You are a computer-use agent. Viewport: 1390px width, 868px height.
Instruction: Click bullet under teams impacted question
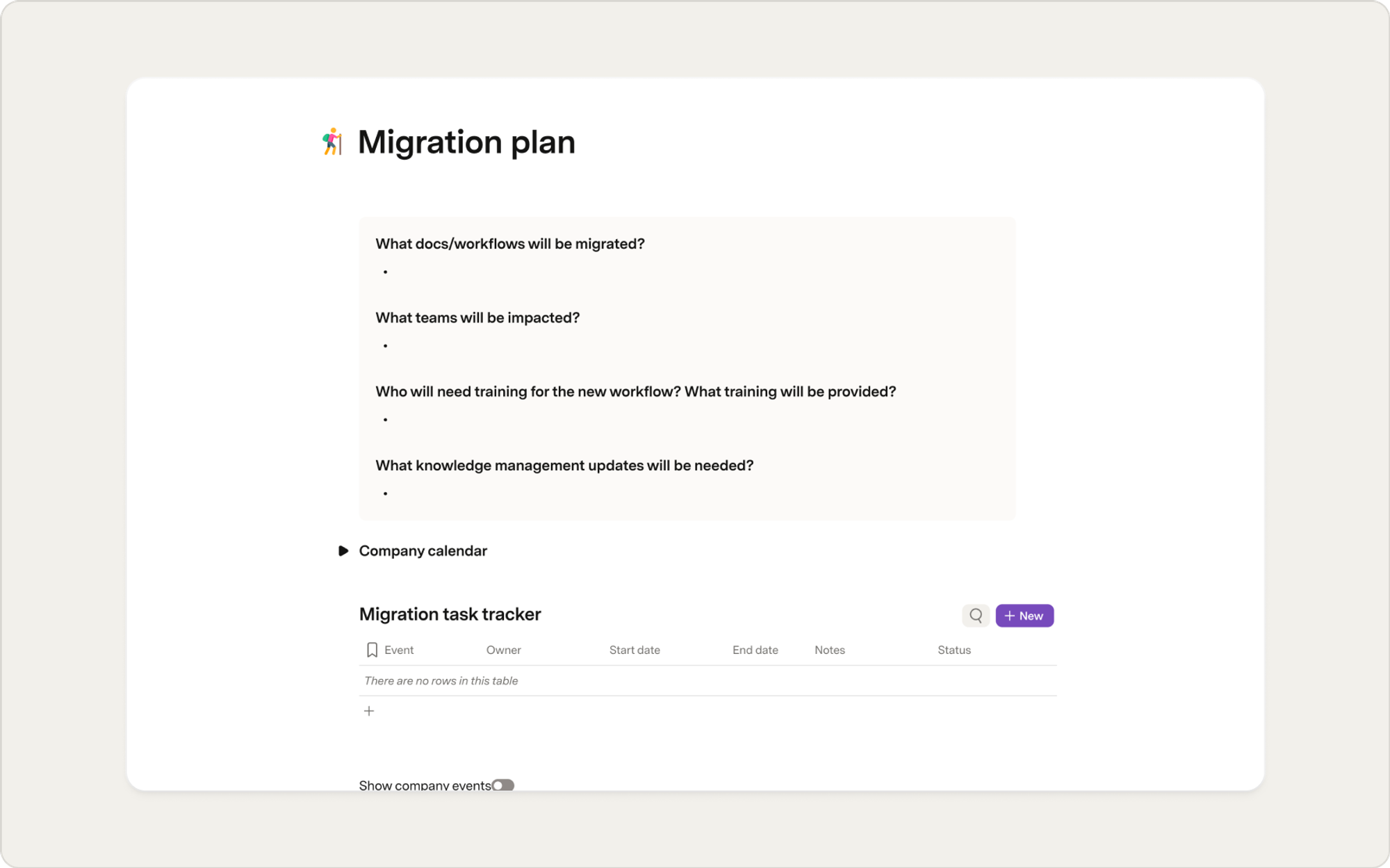(x=385, y=345)
